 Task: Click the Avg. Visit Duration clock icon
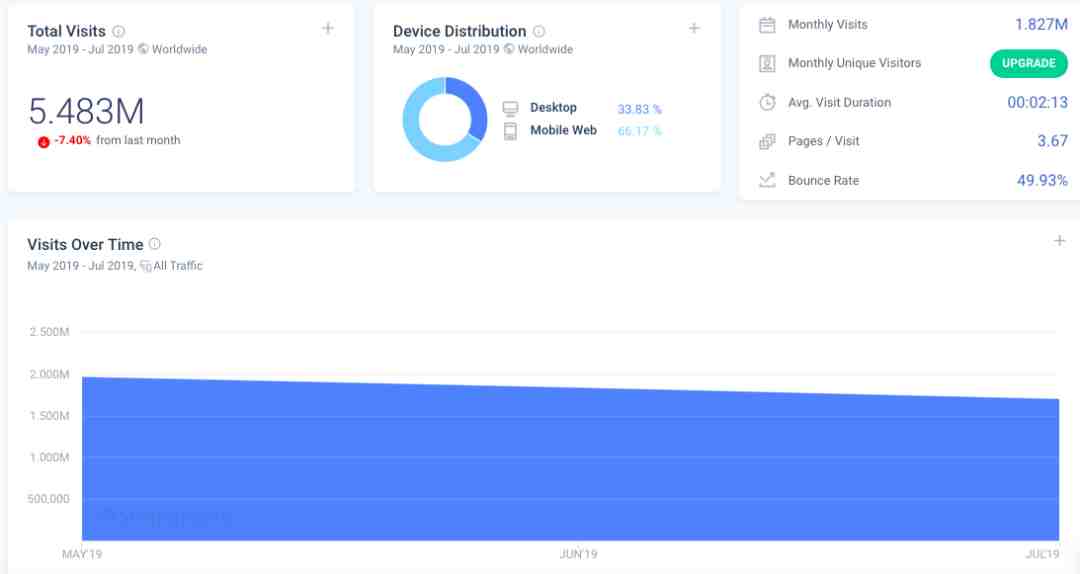click(x=767, y=103)
